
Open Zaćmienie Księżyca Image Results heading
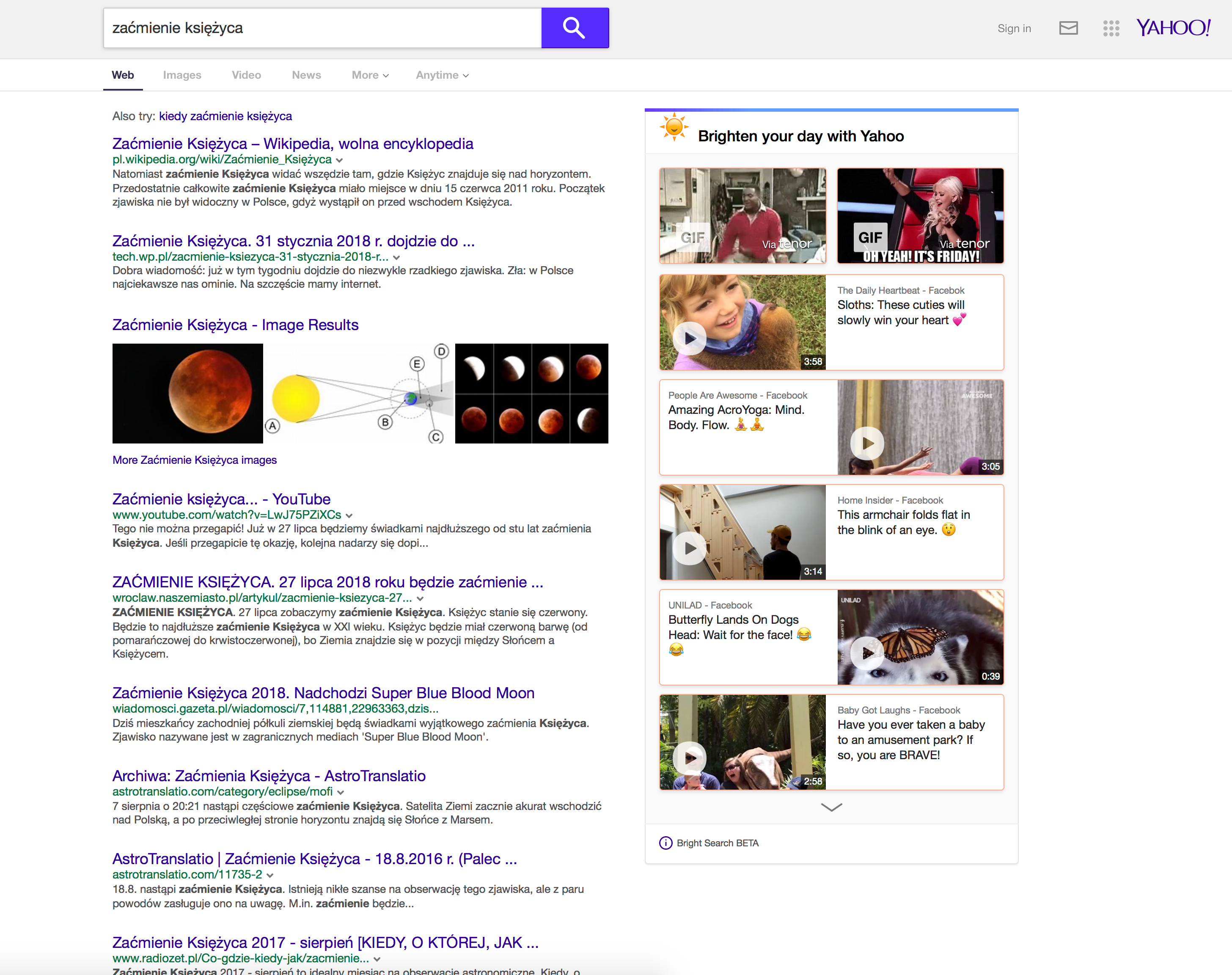pos(235,325)
